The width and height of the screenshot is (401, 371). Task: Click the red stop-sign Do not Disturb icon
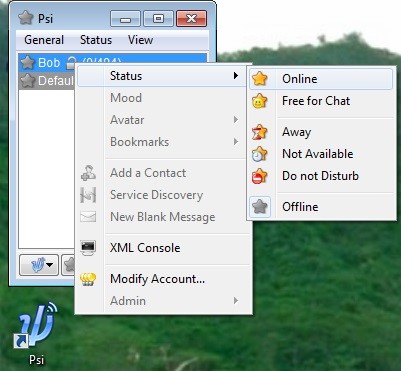[260, 176]
